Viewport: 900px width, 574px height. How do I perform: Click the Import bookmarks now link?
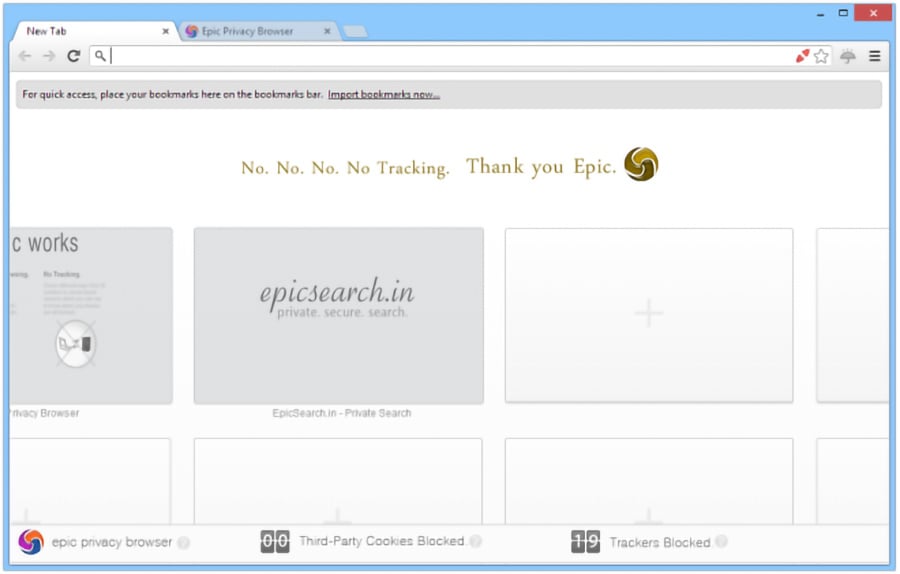[x=384, y=94]
